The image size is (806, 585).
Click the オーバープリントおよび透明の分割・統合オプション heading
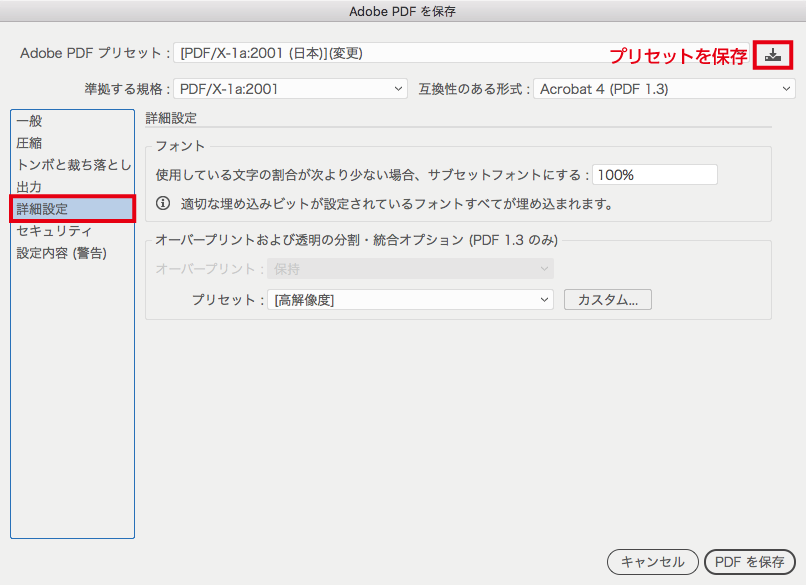tap(357, 240)
